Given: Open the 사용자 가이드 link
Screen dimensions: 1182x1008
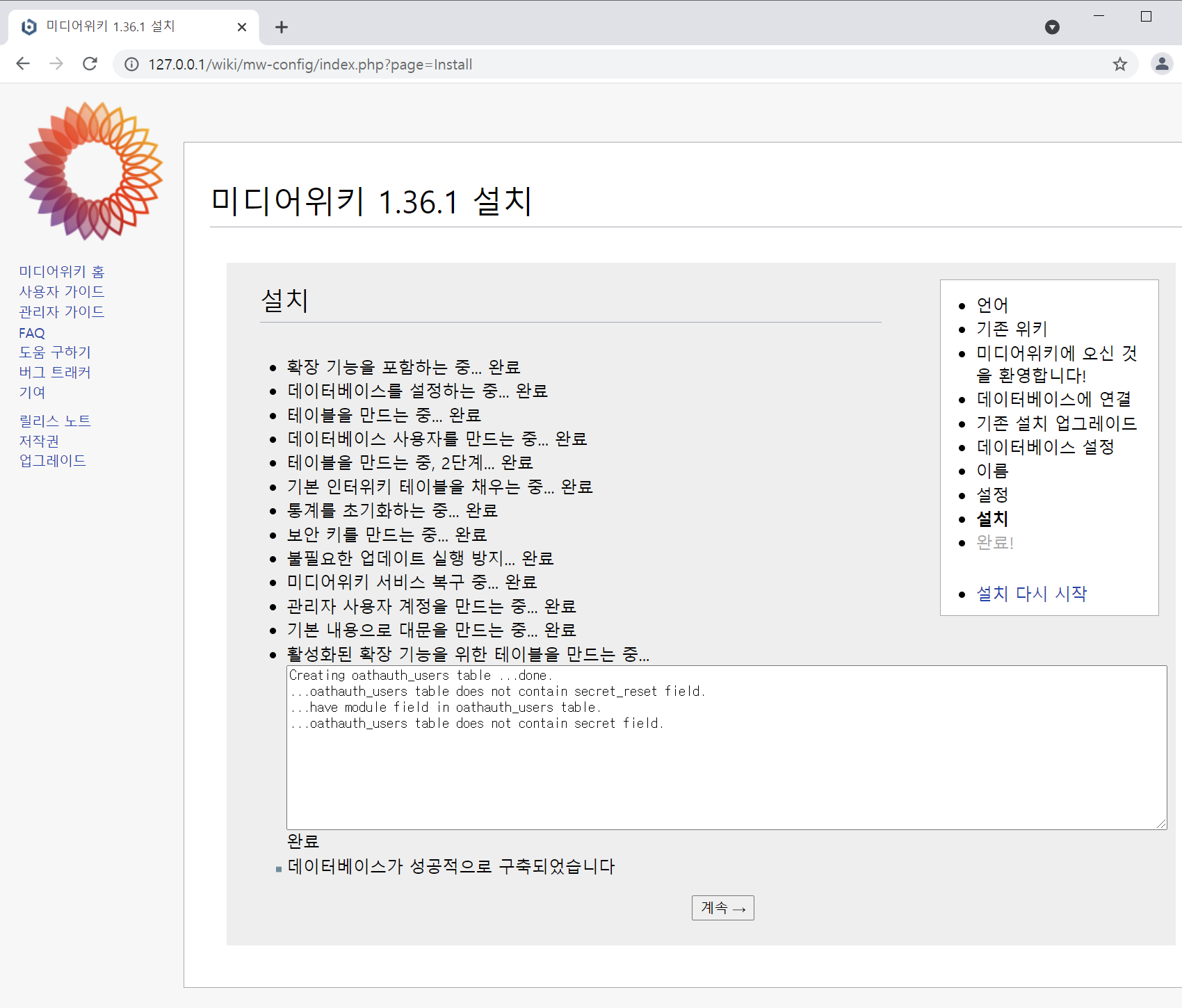Looking at the screenshot, I should [x=61, y=291].
